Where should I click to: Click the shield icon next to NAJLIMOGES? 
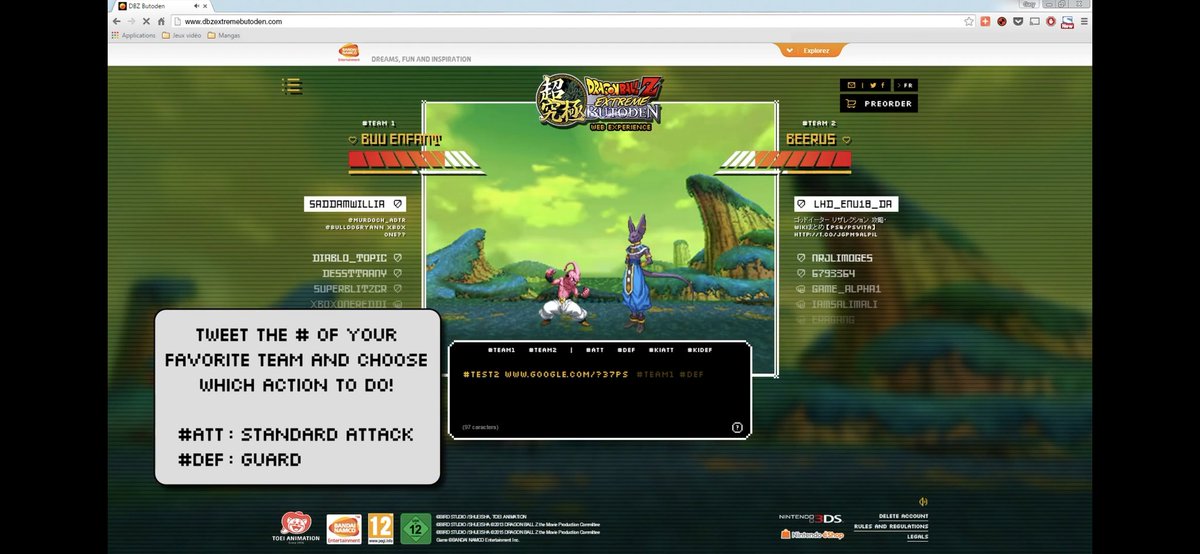point(801,258)
